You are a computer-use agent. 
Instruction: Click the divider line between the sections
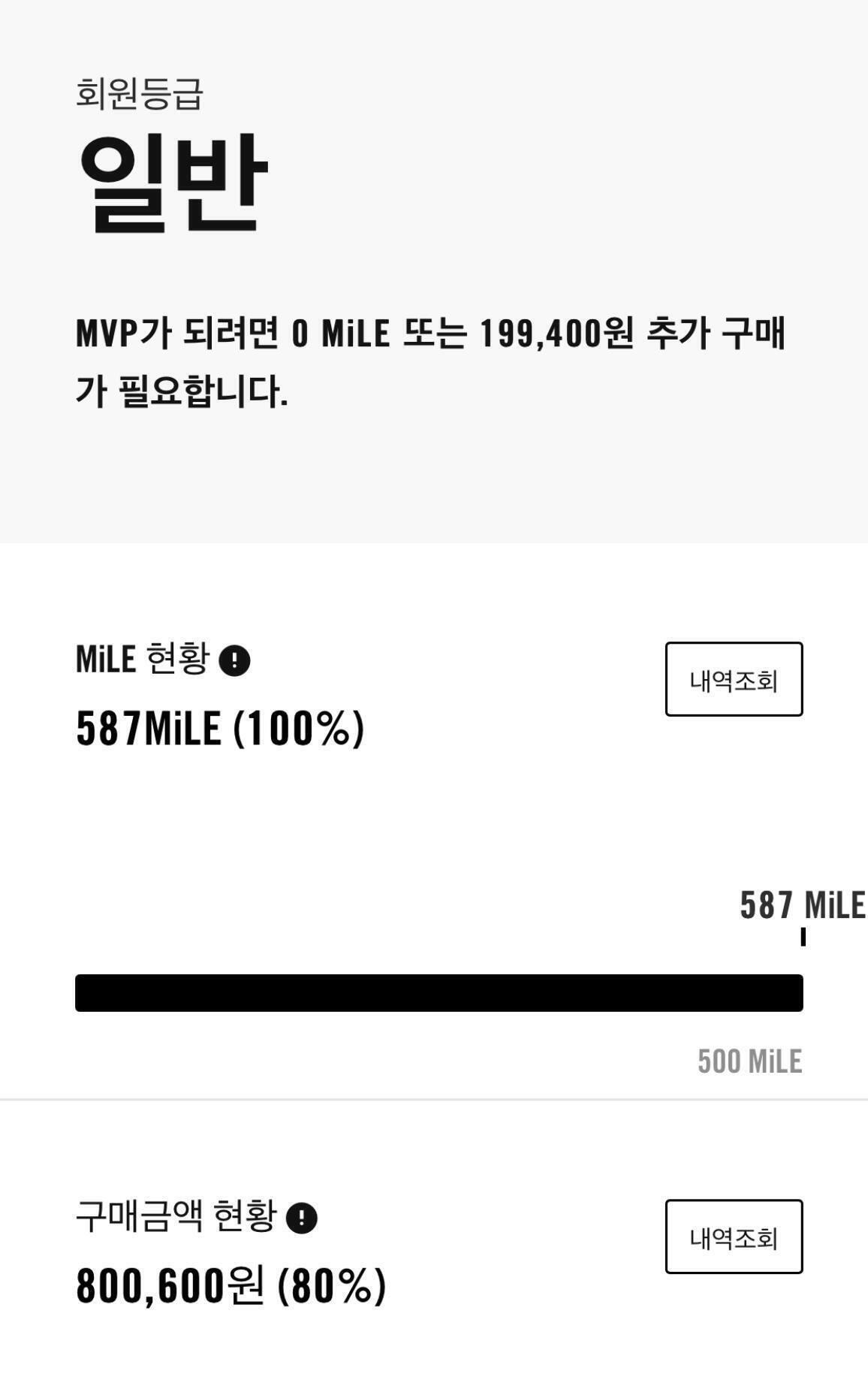(x=434, y=1099)
